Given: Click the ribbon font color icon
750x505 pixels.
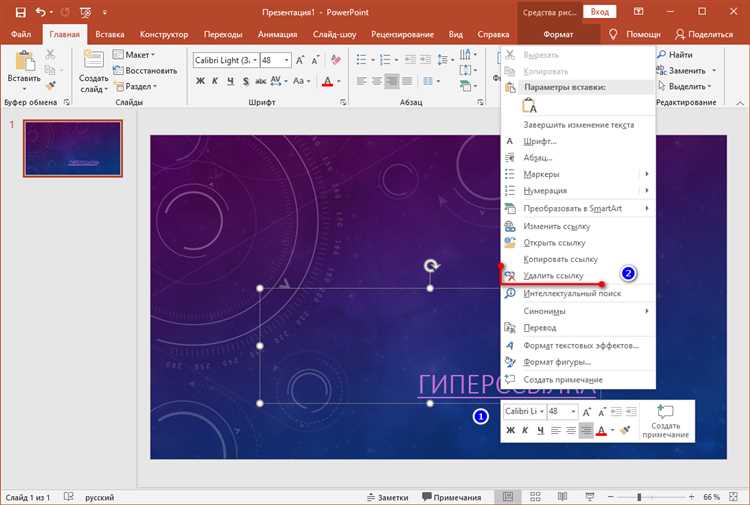Looking at the screenshot, I should 327,81.
